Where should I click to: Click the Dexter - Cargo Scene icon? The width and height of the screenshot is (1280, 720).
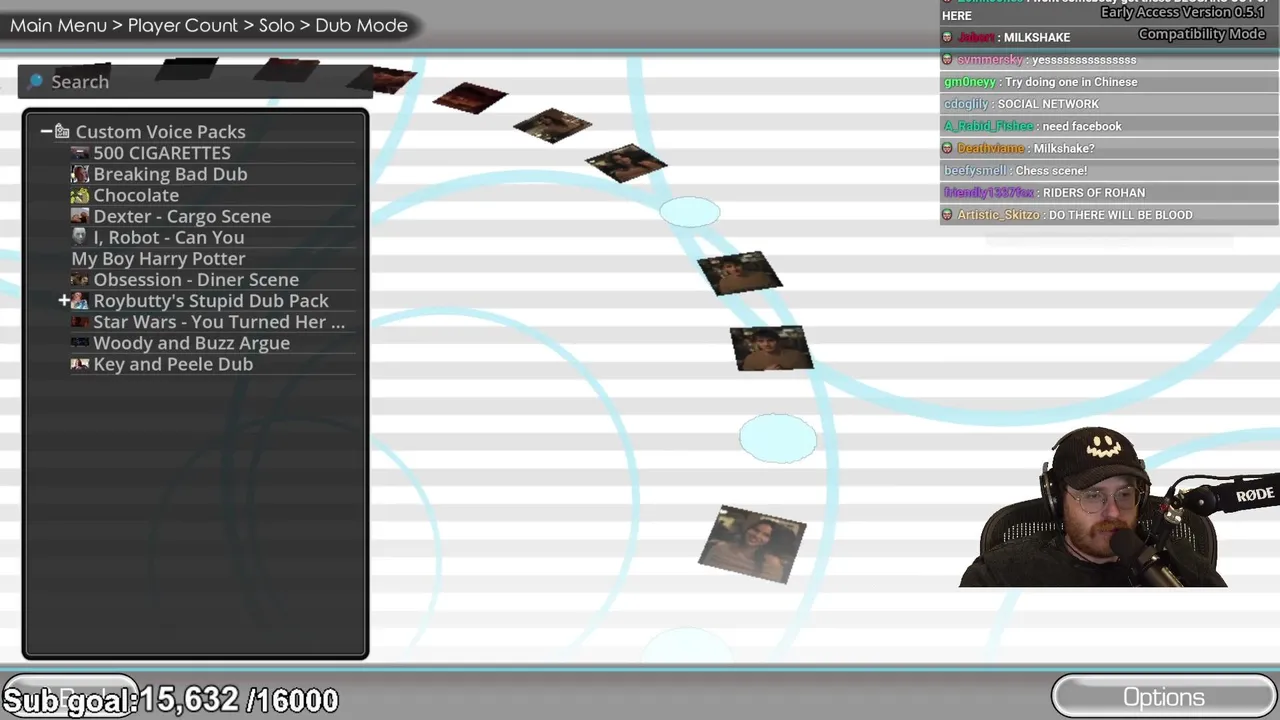tap(80, 216)
